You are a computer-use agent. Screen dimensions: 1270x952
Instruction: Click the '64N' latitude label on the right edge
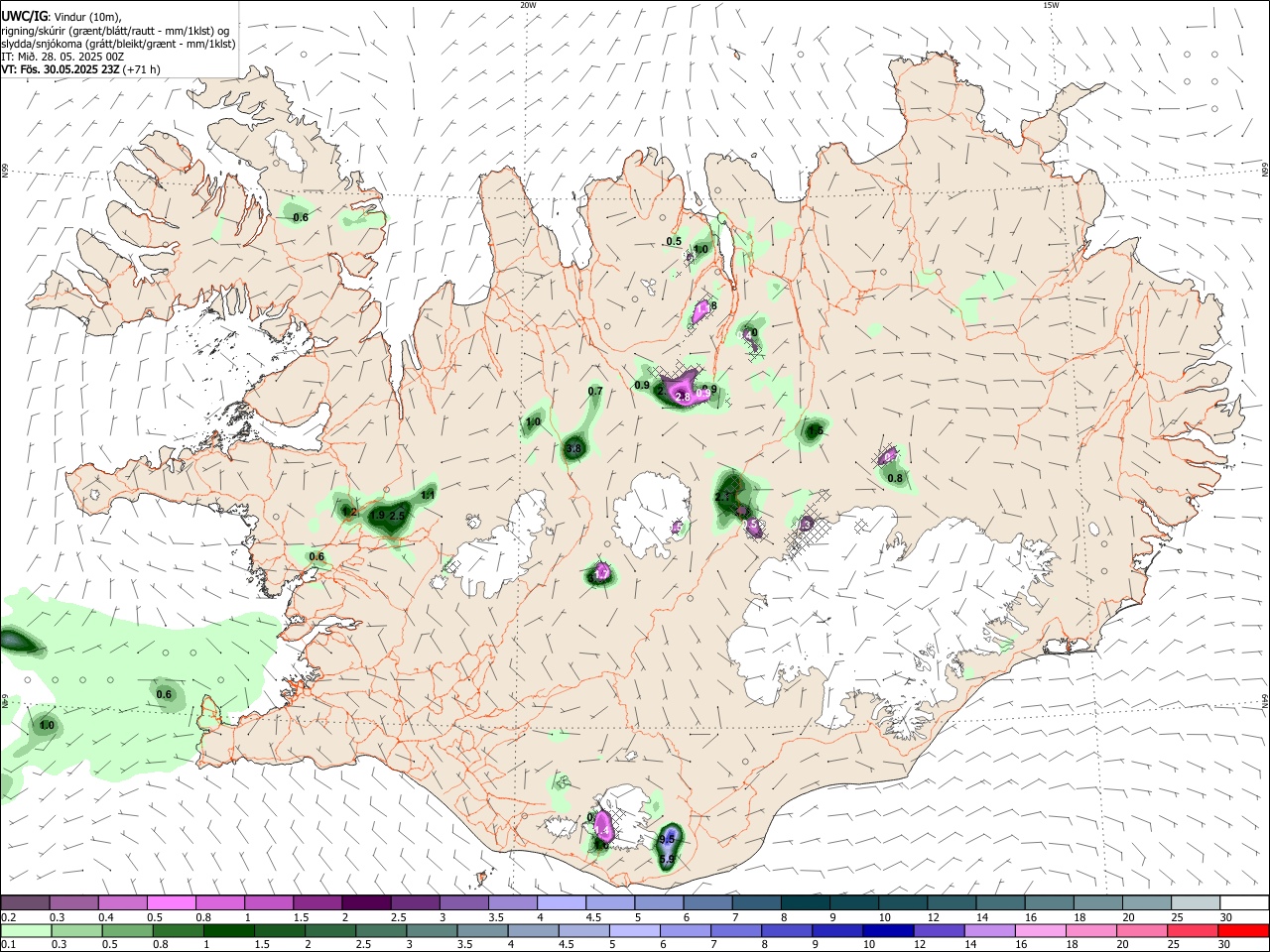pyautogui.click(x=1265, y=701)
